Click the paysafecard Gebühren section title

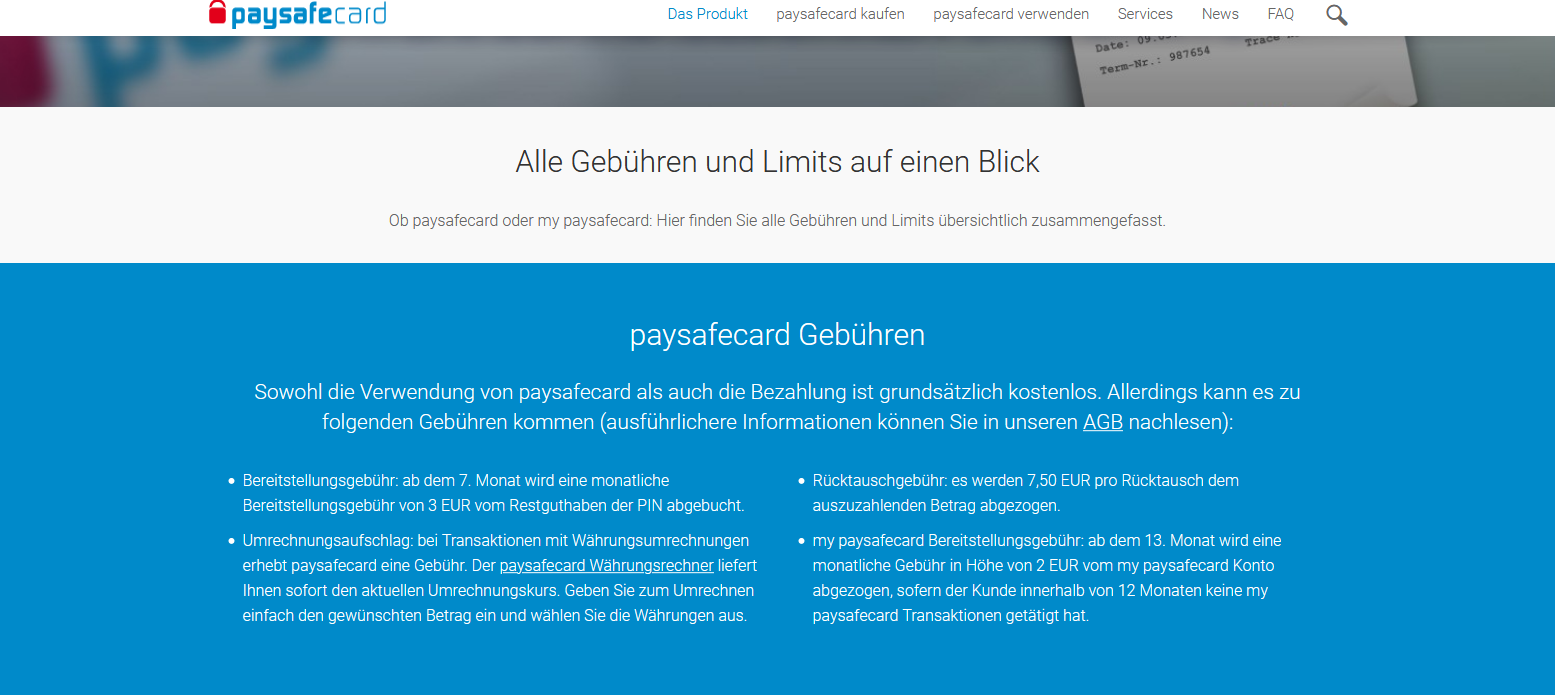tap(777, 335)
